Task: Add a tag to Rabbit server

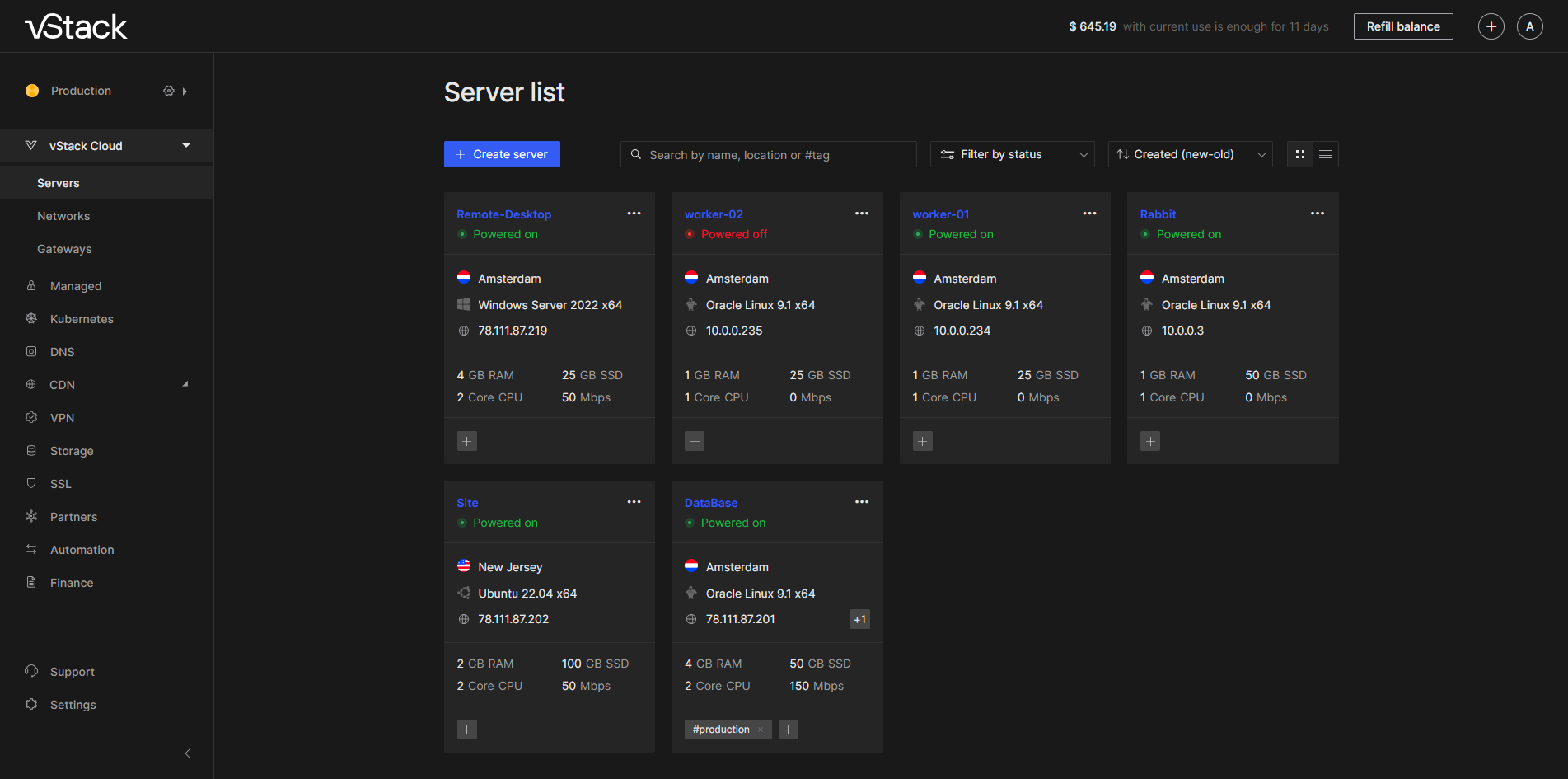Action: tap(1150, 441)
